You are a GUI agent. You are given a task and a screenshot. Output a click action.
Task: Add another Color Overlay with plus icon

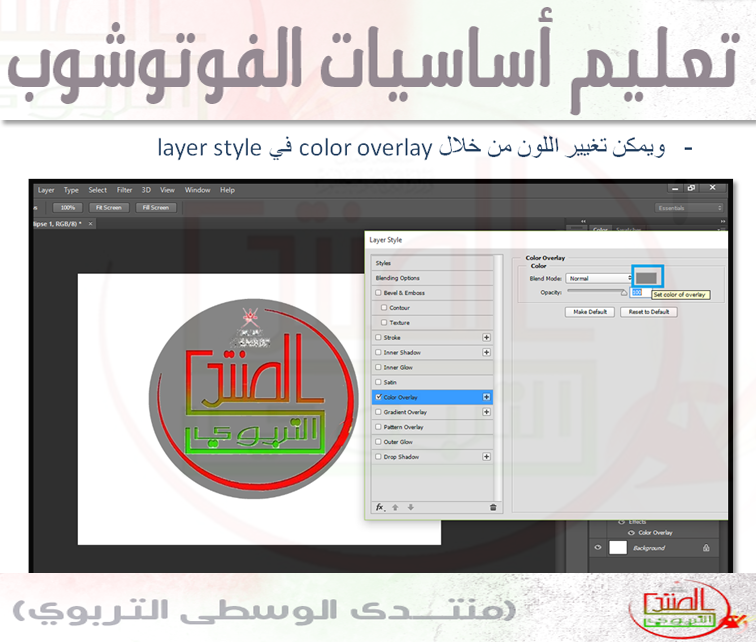click(486, 397)
